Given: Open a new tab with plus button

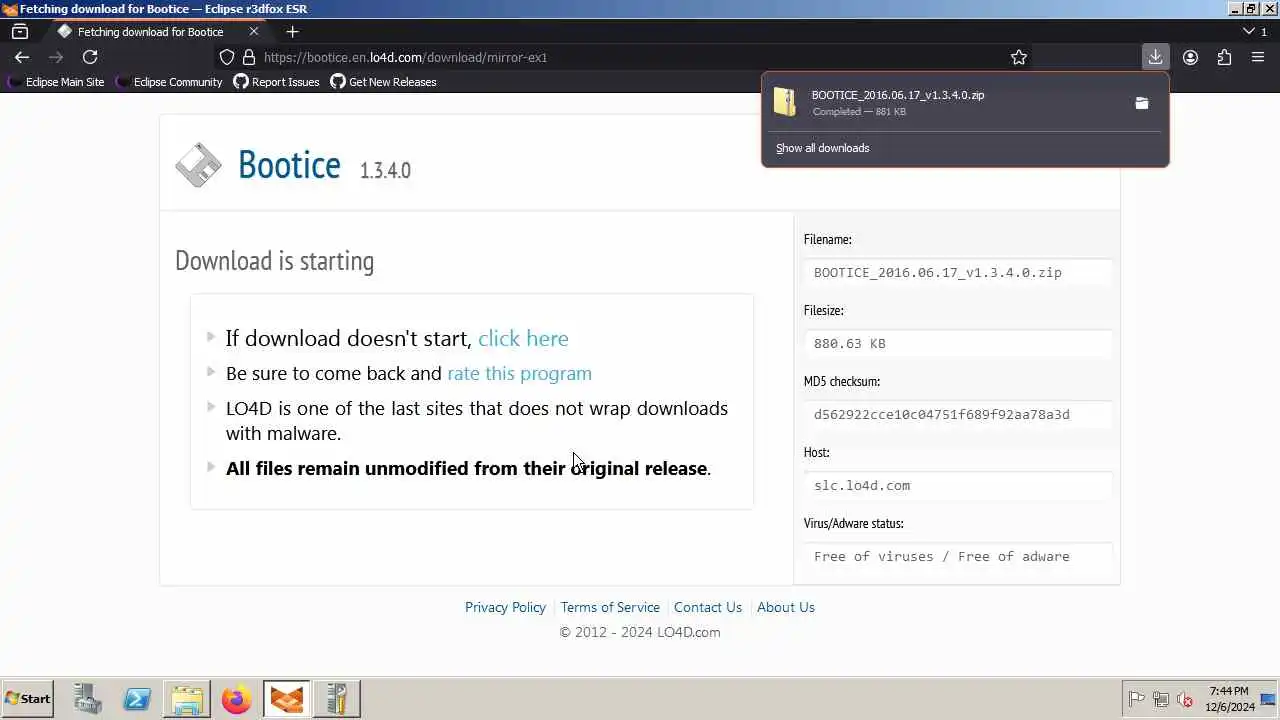Looking at the screenshot, I should [x=292, y=31].
